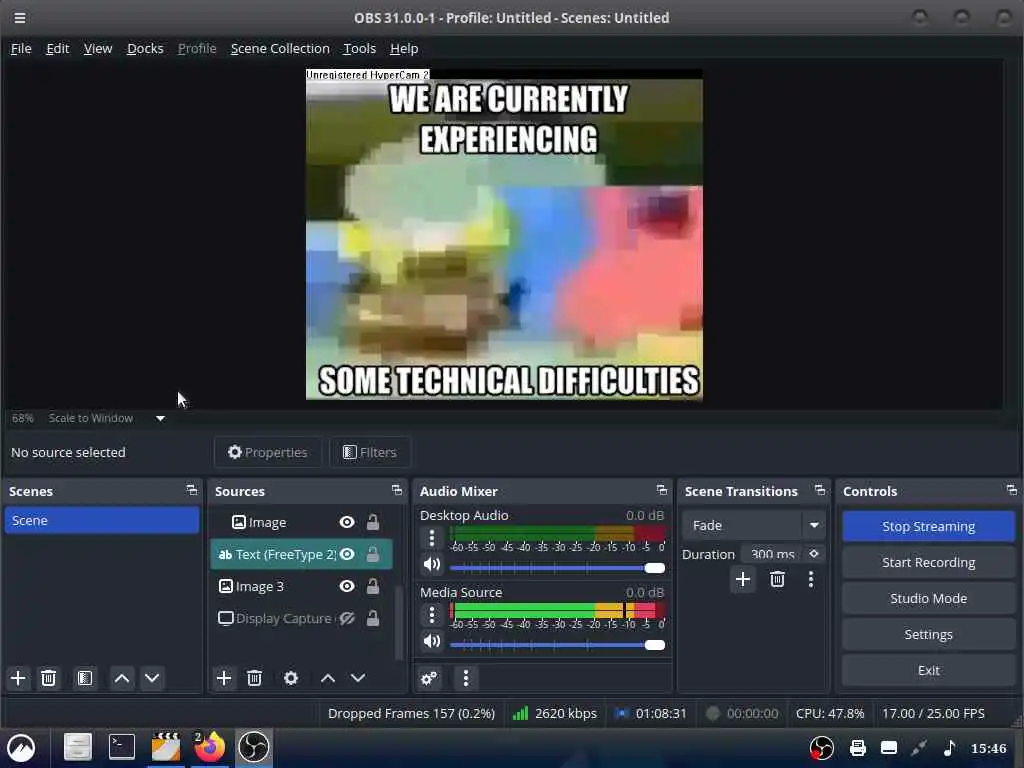Open the window hamburger menu
The height and width of the screenshot is (768, 1024).
pyautogui.click(x=20, y=18)
